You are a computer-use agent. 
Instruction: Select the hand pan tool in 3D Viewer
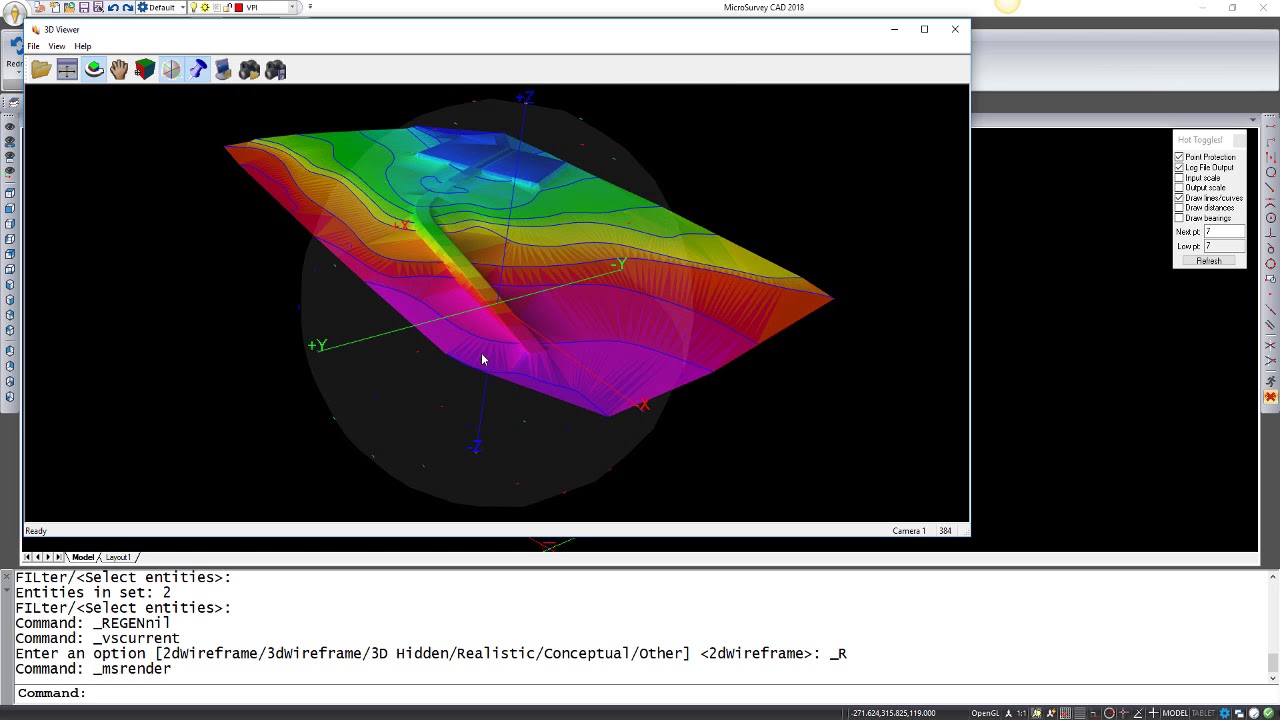click(x=119, y=69)
